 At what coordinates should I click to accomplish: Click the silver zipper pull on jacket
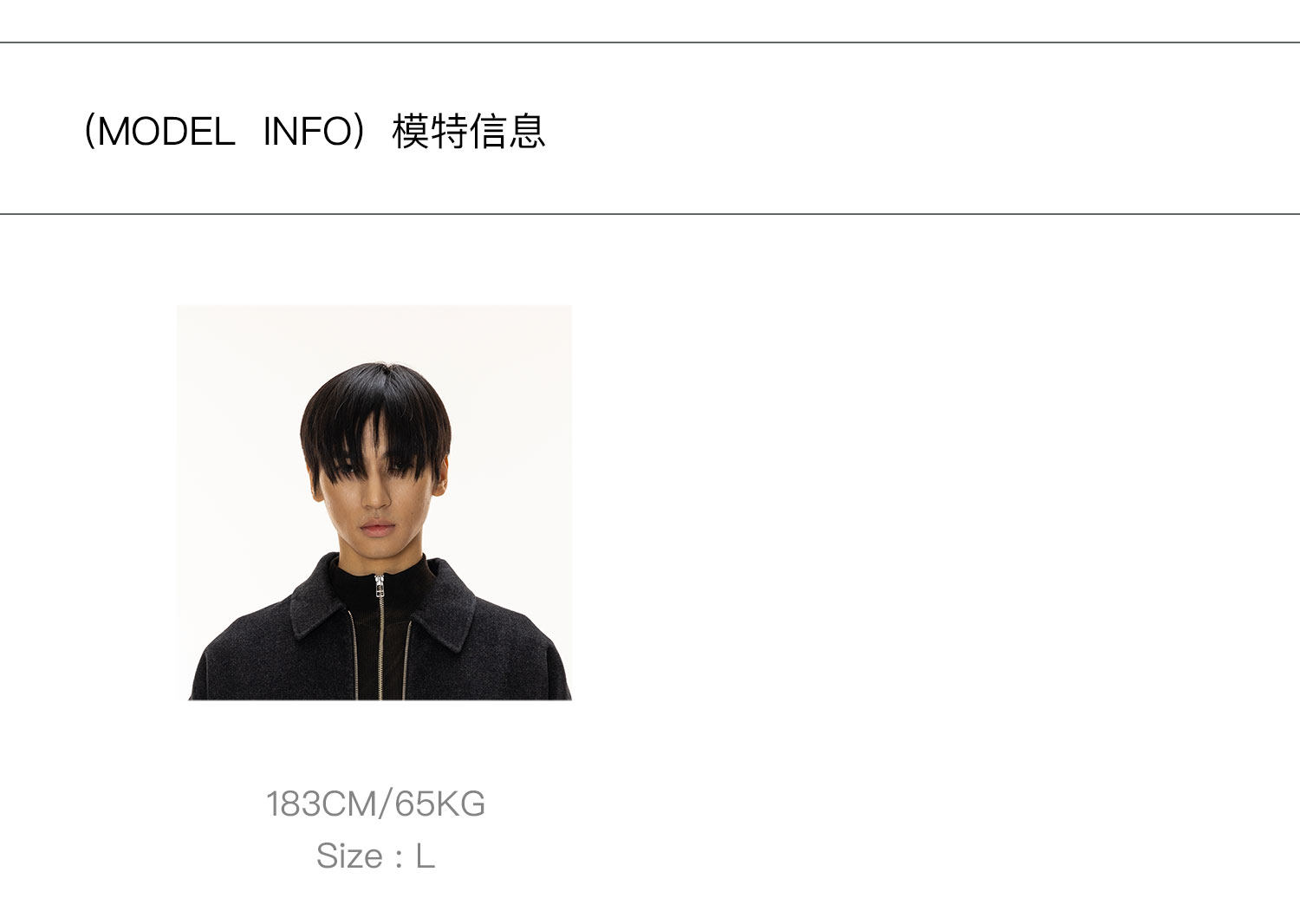point(379,587)
